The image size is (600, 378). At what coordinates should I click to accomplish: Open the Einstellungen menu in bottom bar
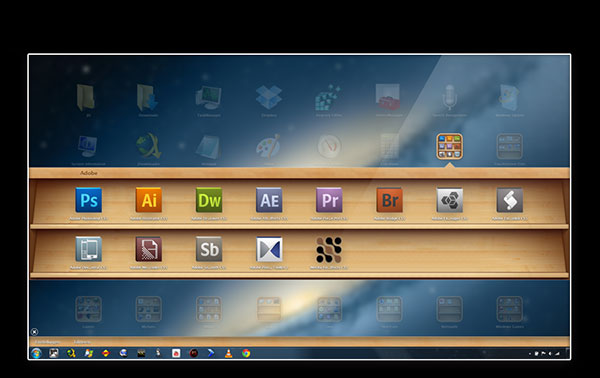[47, 342]
